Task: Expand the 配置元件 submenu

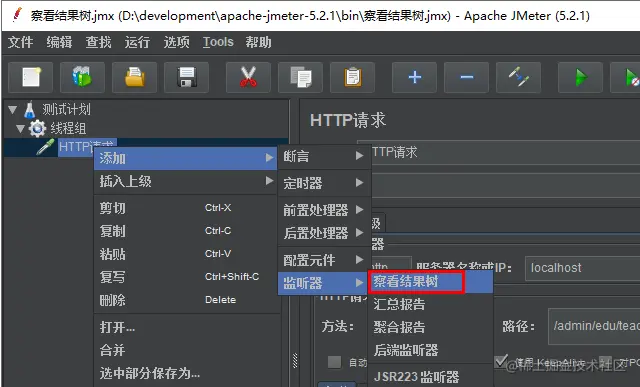Action: click(324, 260)
